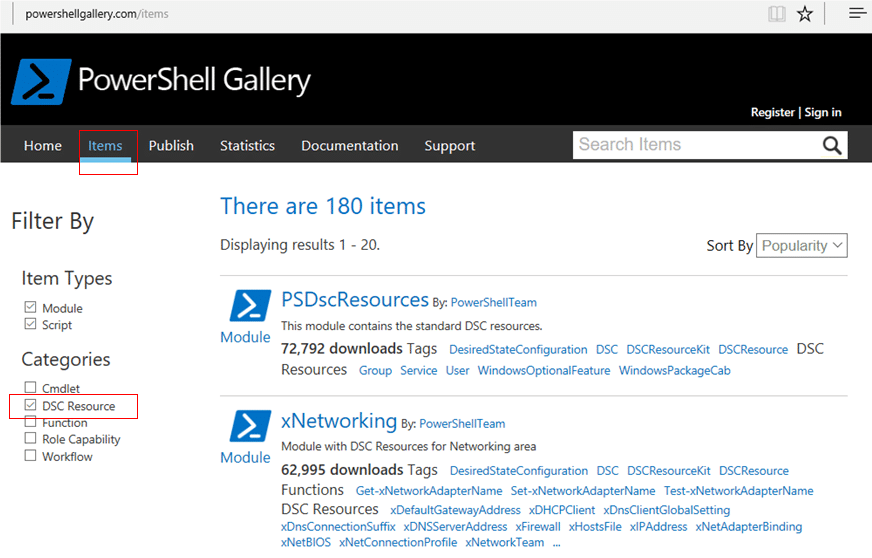Check the Workflow category
This screenshot has width=872, height=558.
click(x=31, y=456)
